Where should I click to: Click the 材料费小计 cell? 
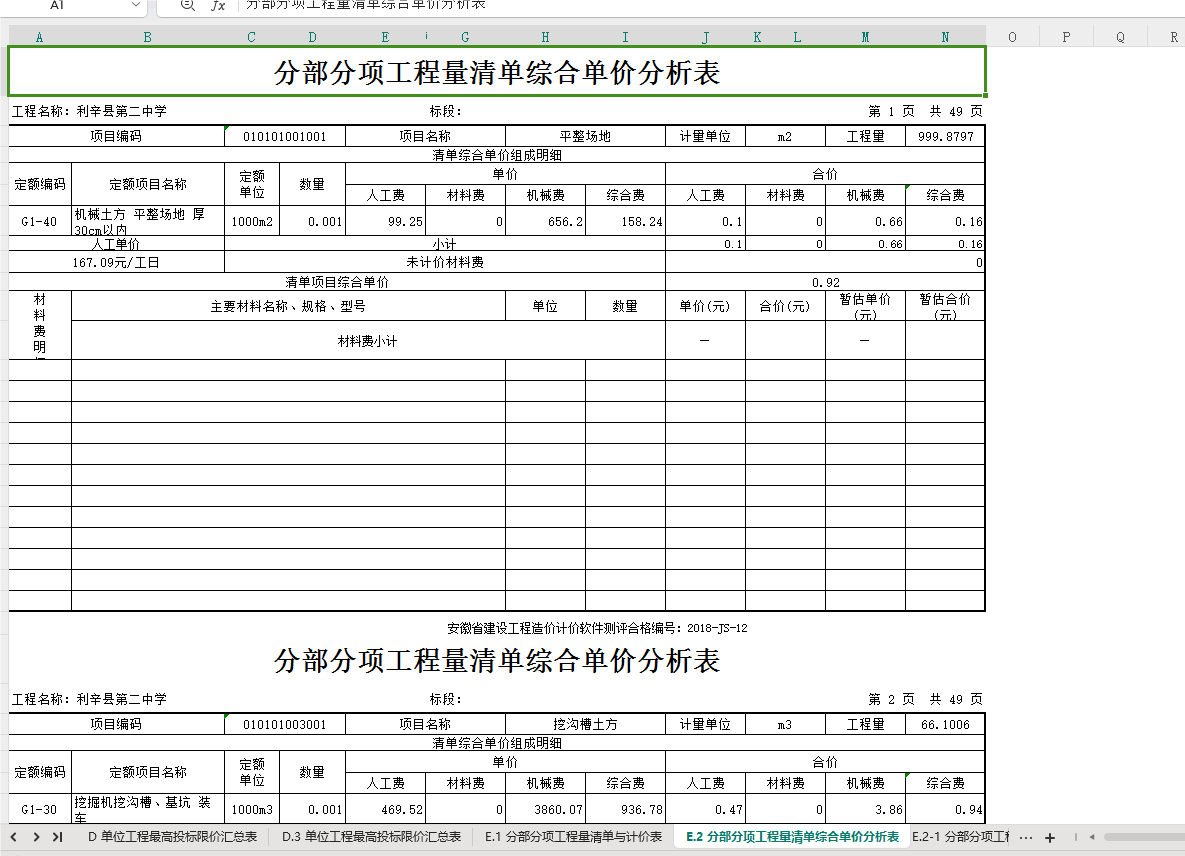[x=368, y=341]
